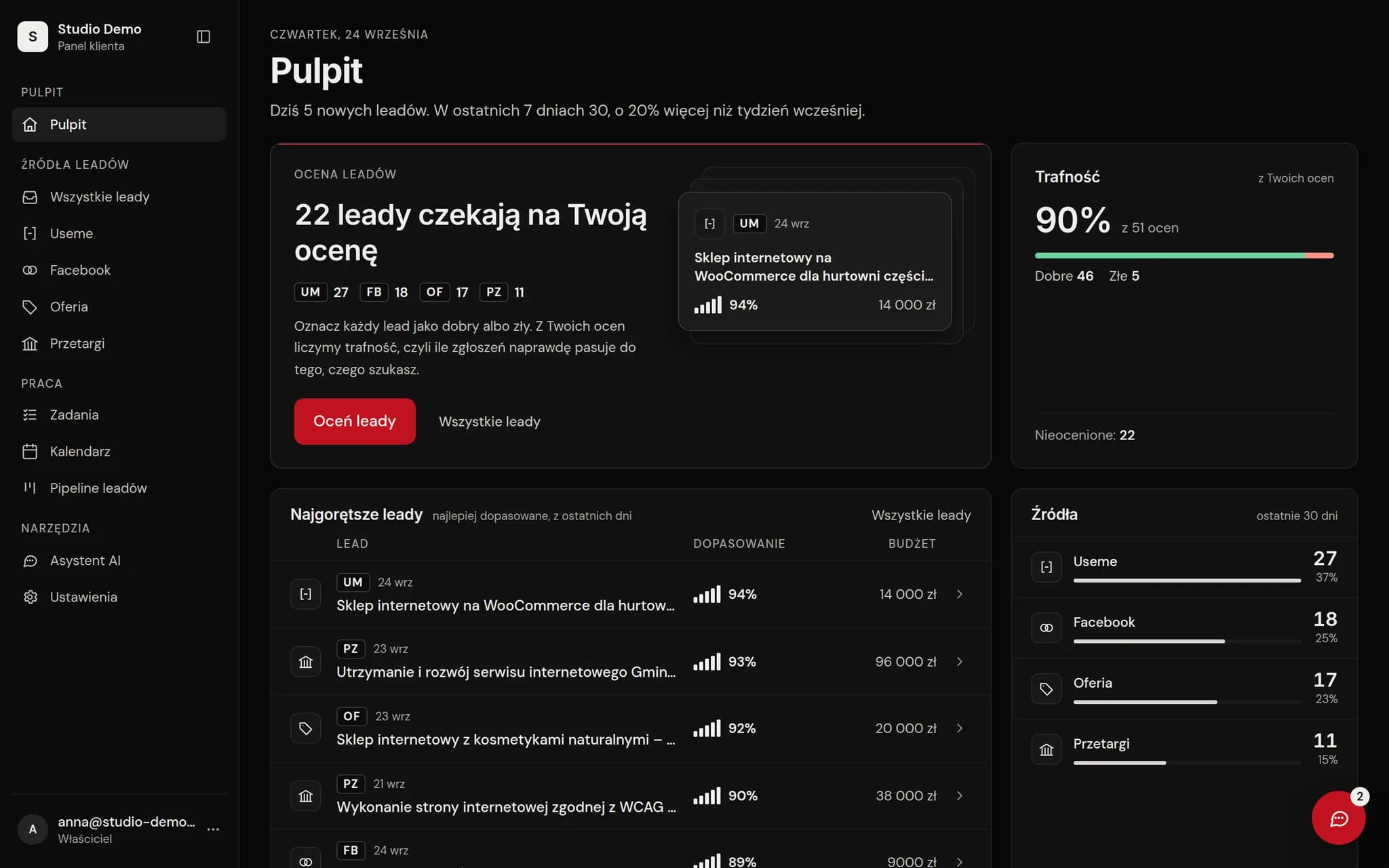The image size is (1389, 868).
Task: Collapse the sidebar with the panel icon
Action: [203, 37]
